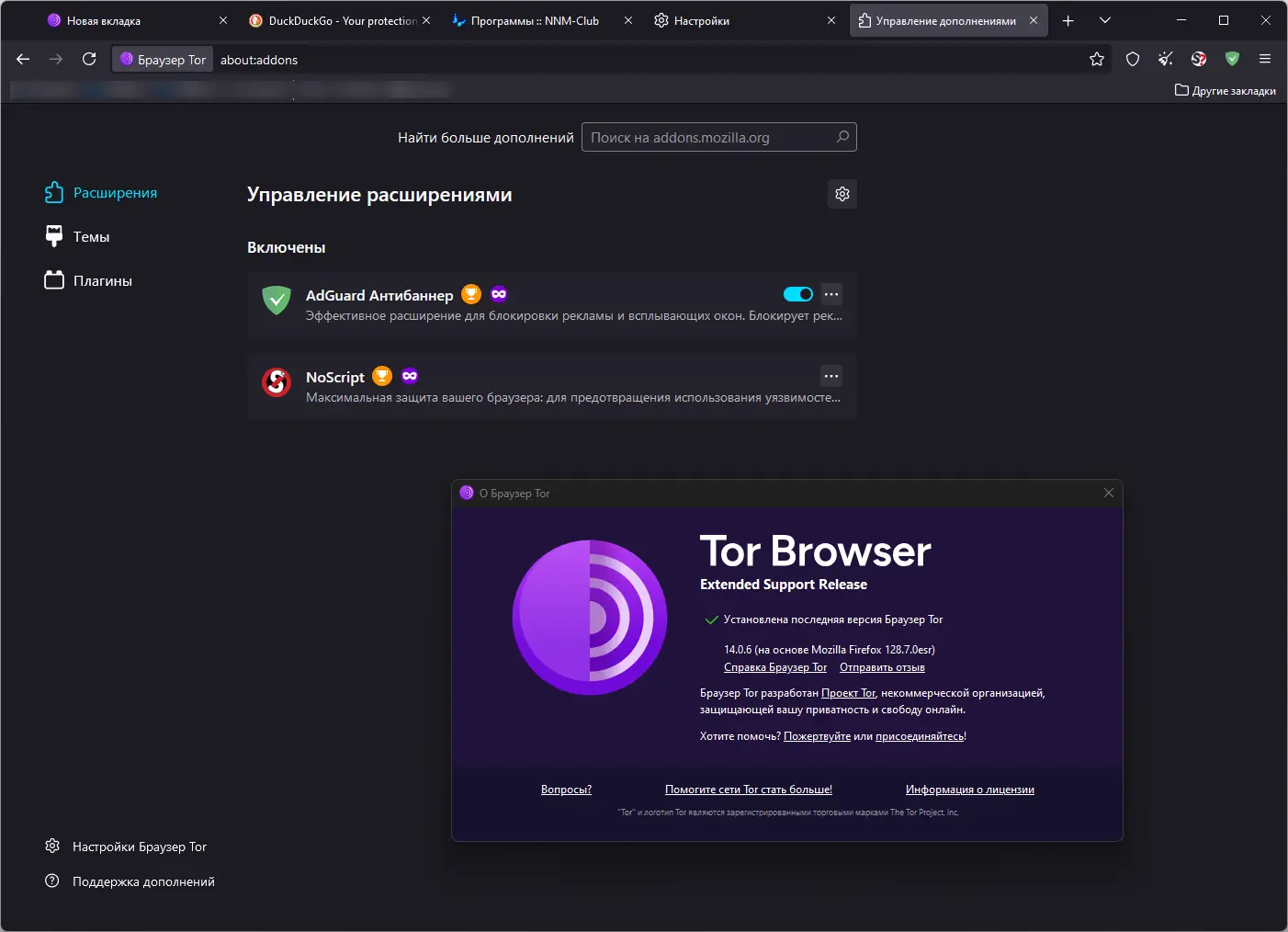Close the Управление дополнениями tab
This screenshot has height=932, width=1288.
click(x=1034, y=20)
